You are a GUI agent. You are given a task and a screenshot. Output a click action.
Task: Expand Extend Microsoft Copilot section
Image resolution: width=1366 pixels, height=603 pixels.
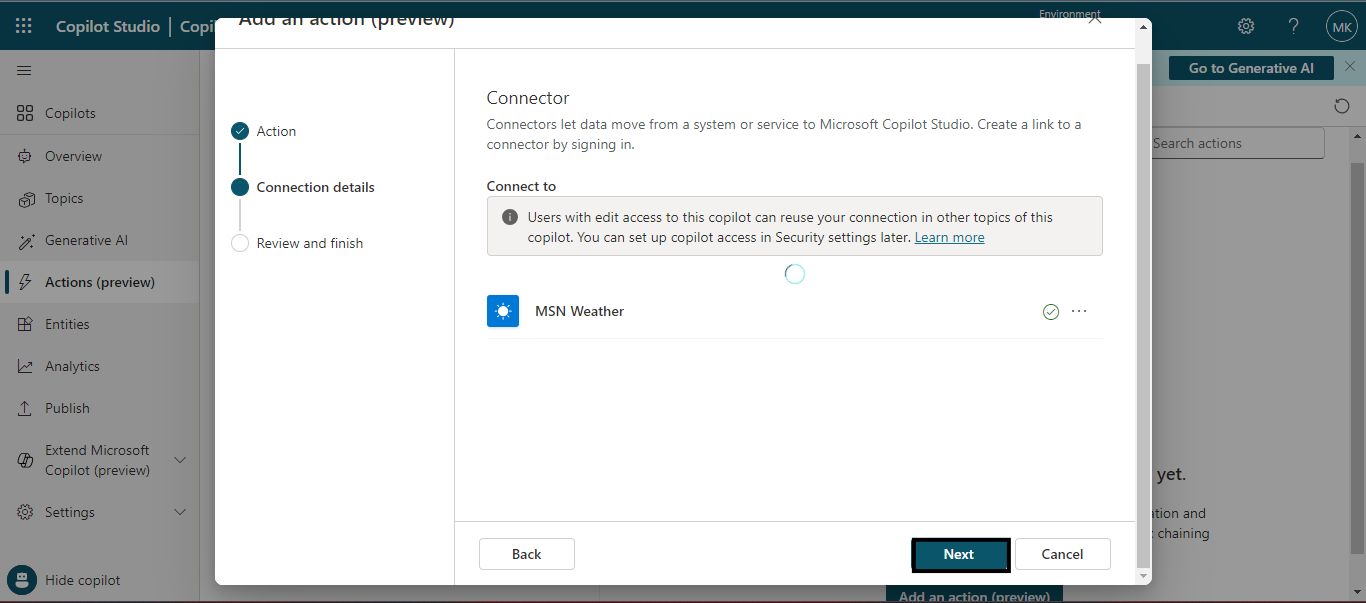click(180, 460)
